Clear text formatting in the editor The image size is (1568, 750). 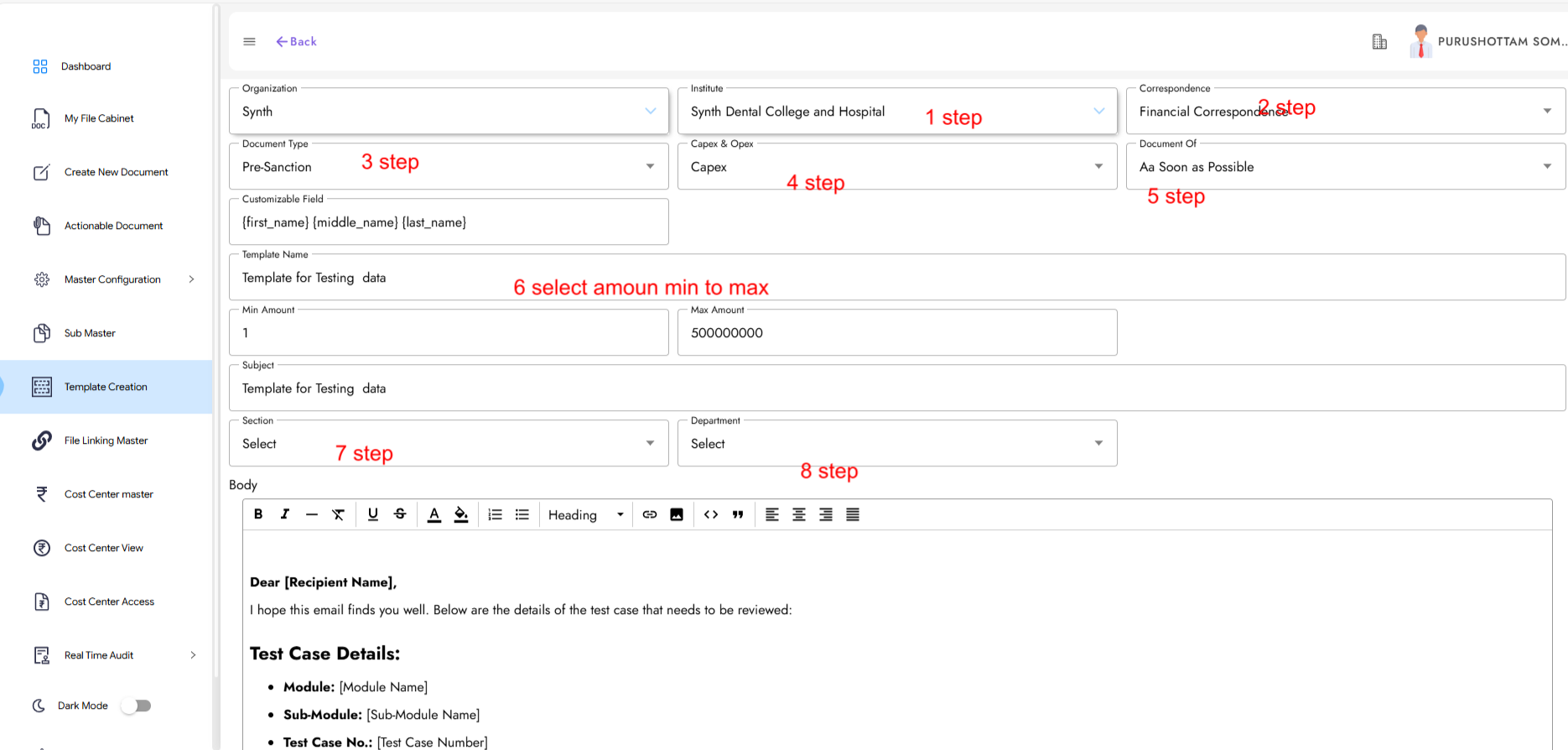pyautogui.click(x=338, y=514)
